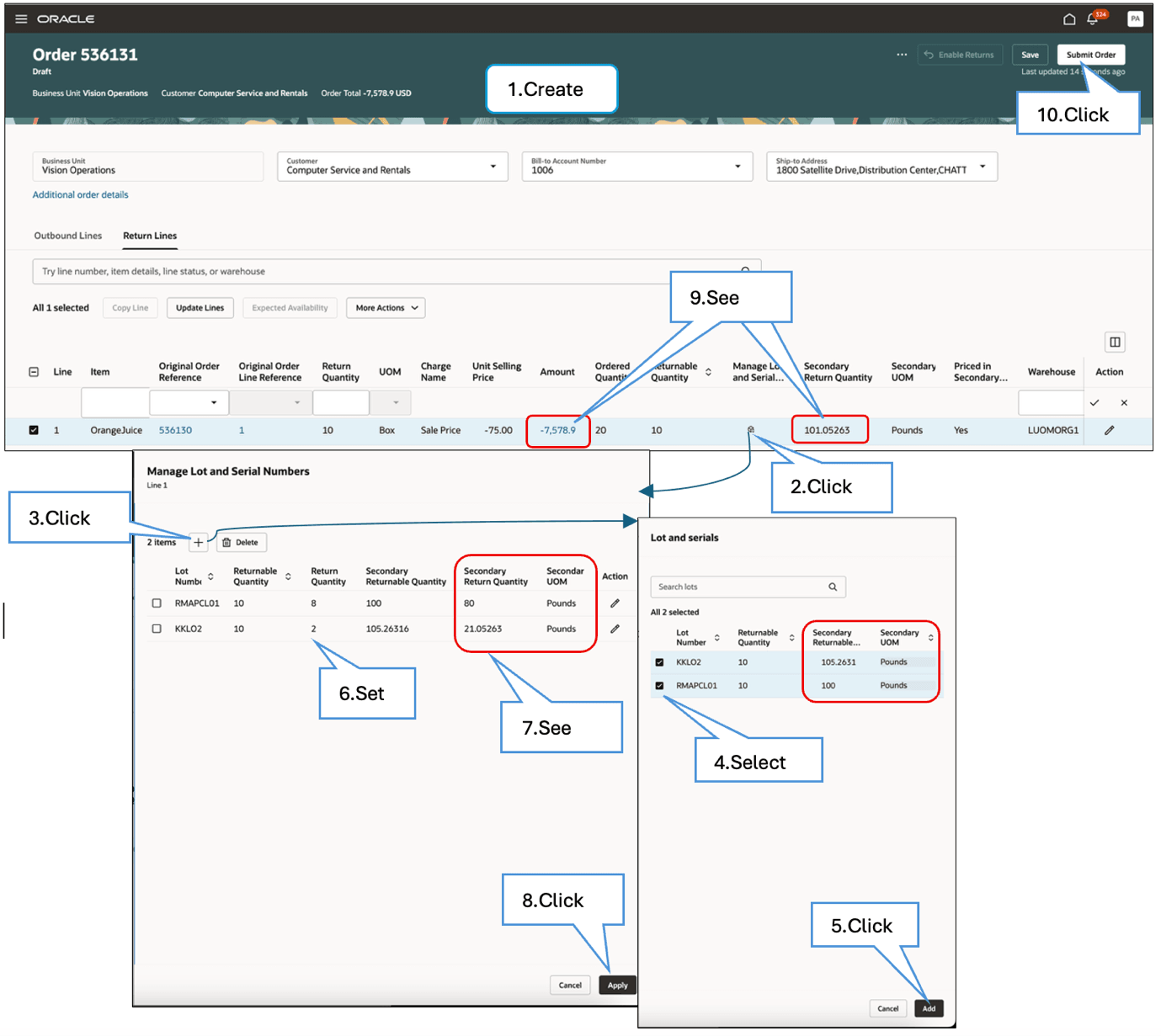The image size is (1161, 1036).
Task: Click the column layout settings icon
Action: point(1115,342)
